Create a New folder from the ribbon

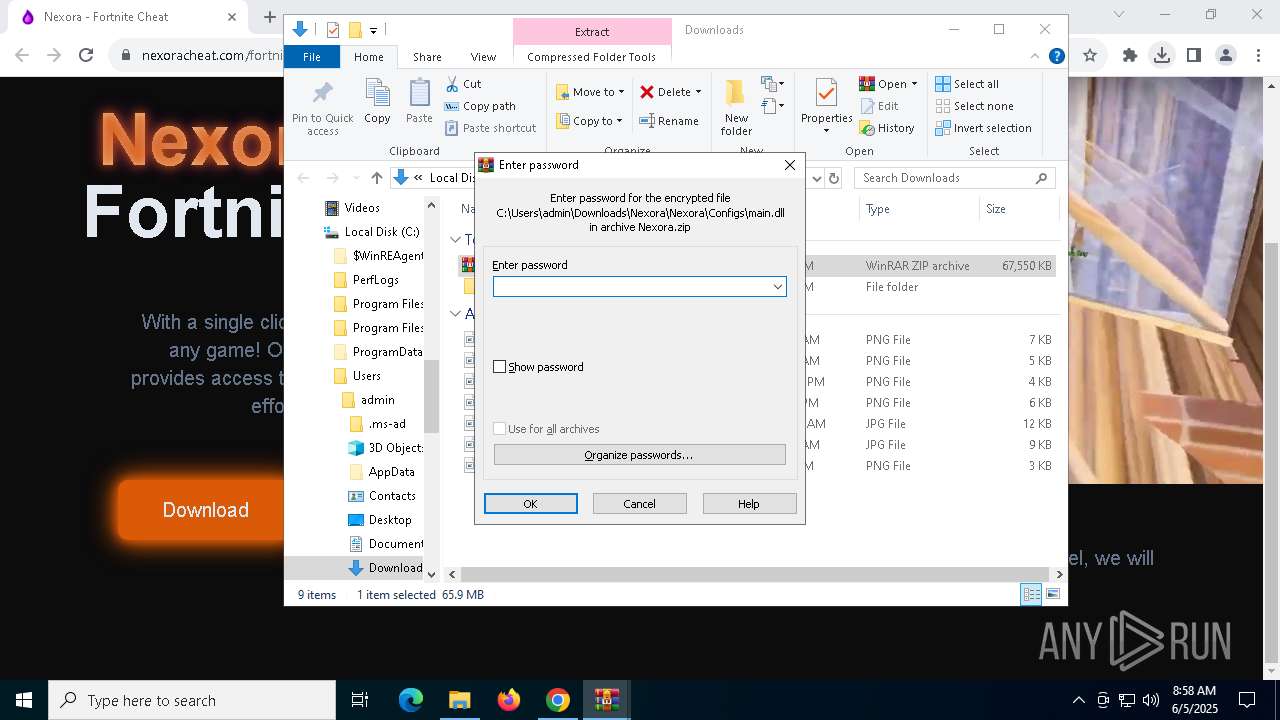click(x=736, y=107)
